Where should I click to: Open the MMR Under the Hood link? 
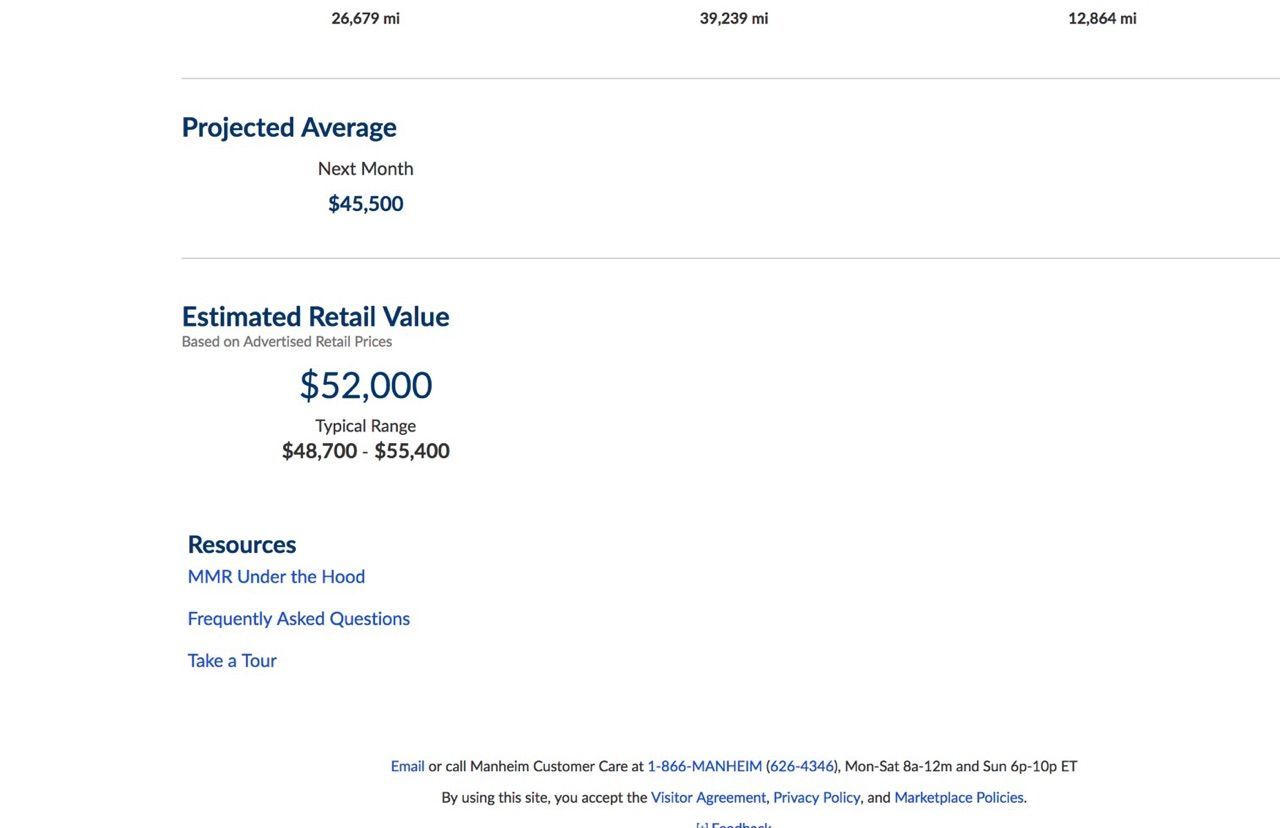(x=276, y=577)
